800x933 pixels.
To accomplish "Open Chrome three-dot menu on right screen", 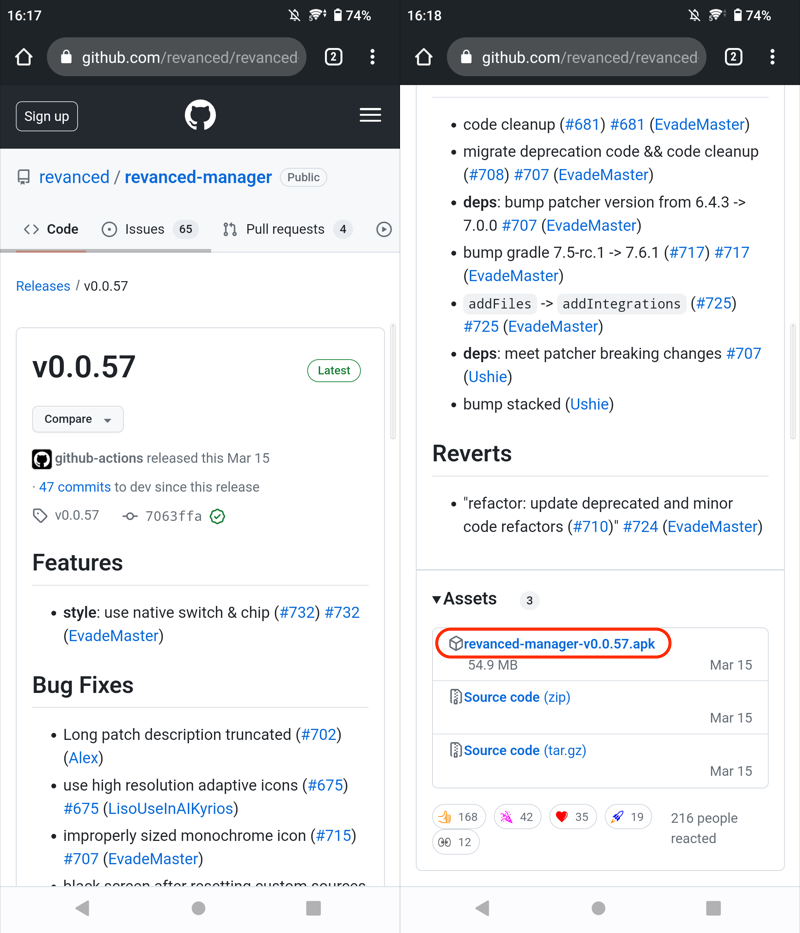I will tap(772, 58).
